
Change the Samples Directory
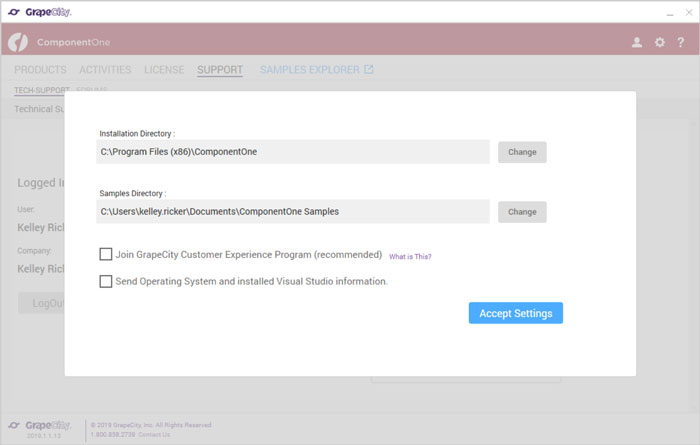tap(522, 212)
